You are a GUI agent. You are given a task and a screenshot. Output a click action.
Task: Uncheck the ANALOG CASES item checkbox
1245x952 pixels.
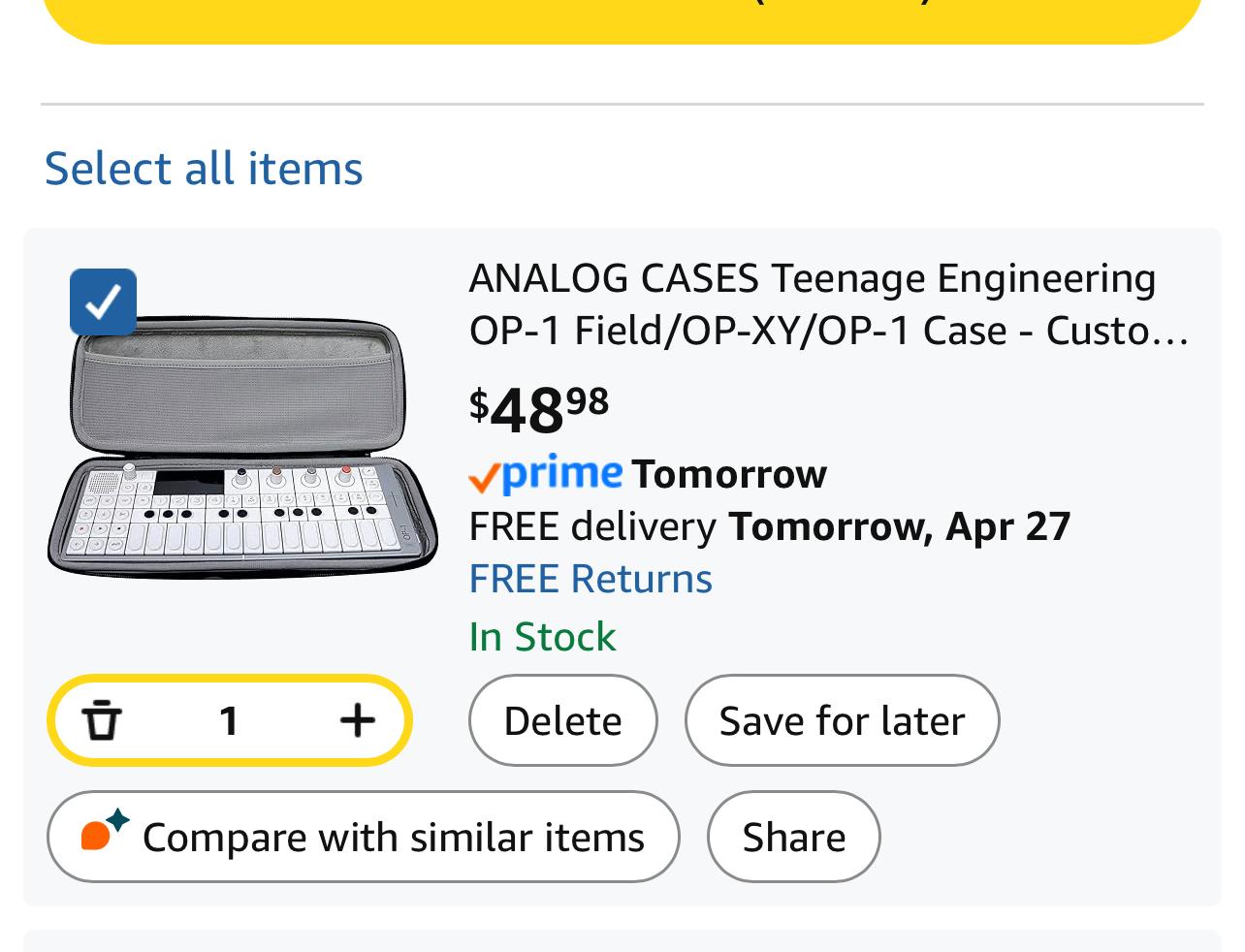click(103, 301)
